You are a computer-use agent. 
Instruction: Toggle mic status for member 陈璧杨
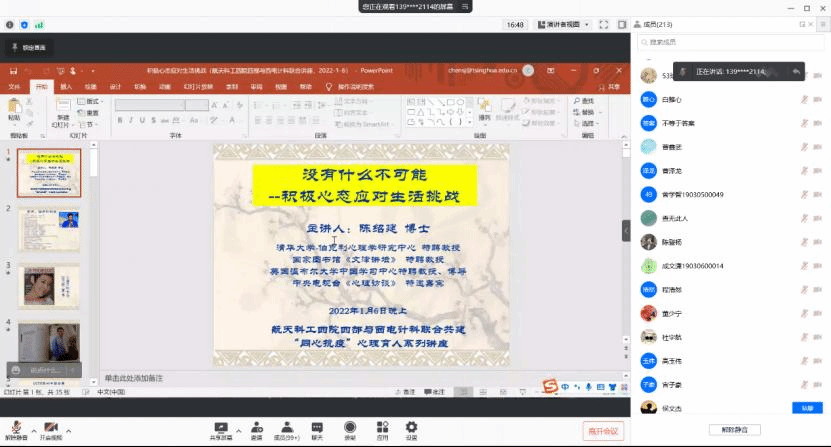[x=804, y=241]
